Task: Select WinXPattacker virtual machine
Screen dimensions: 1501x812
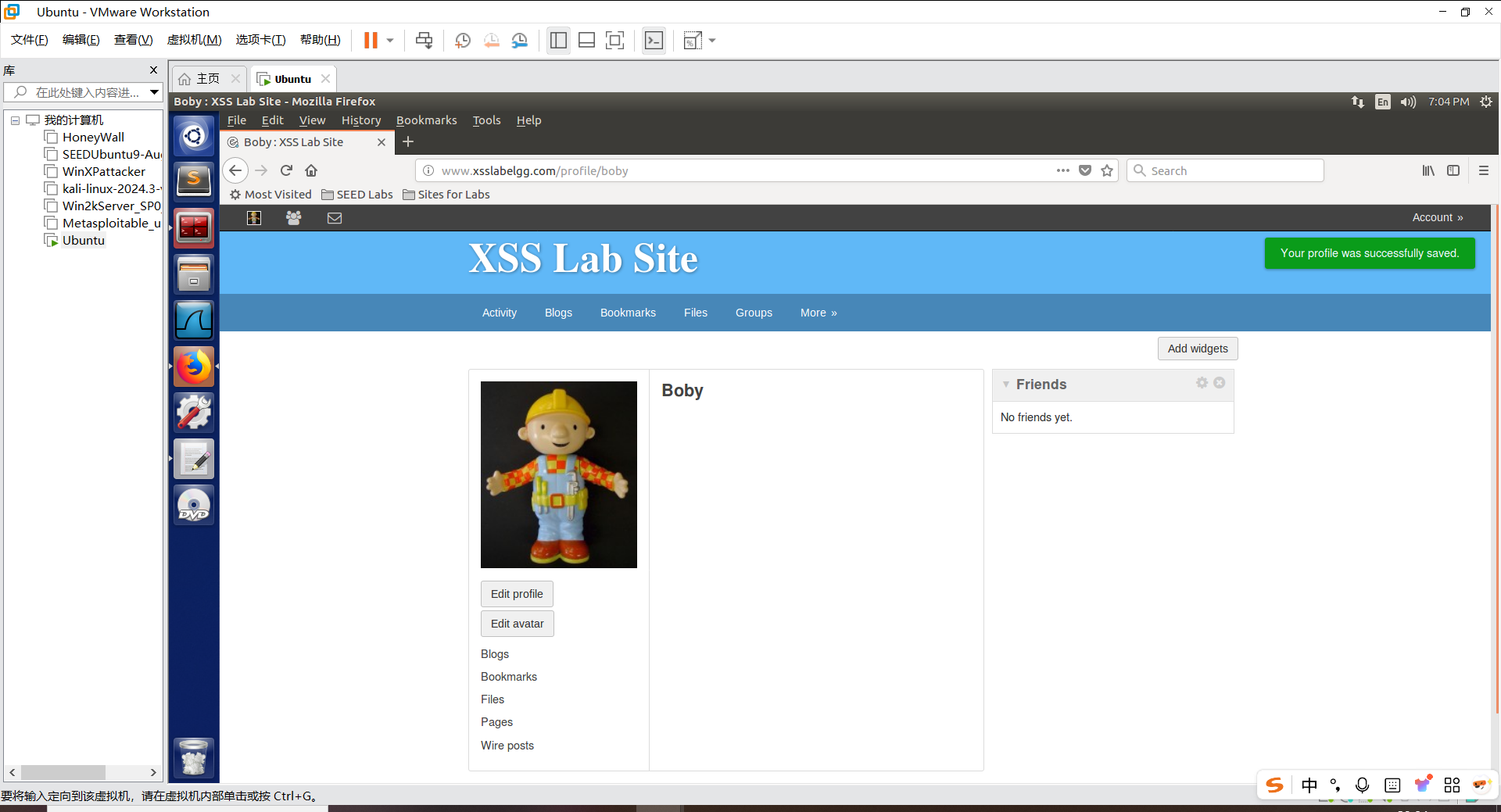Action: tap(103, 172)
